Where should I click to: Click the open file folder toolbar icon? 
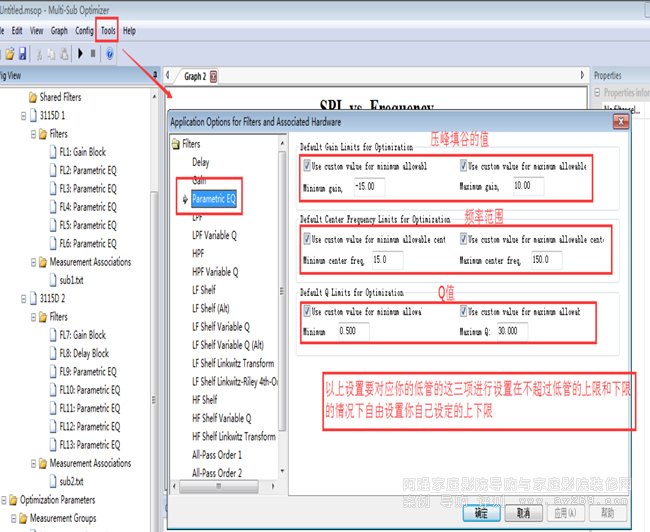(x=9, y=52)
